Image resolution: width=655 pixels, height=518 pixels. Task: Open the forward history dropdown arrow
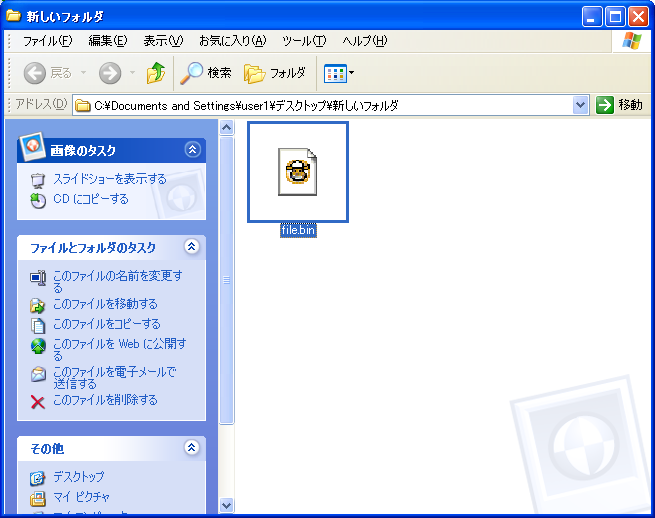[x=132, y=73]
